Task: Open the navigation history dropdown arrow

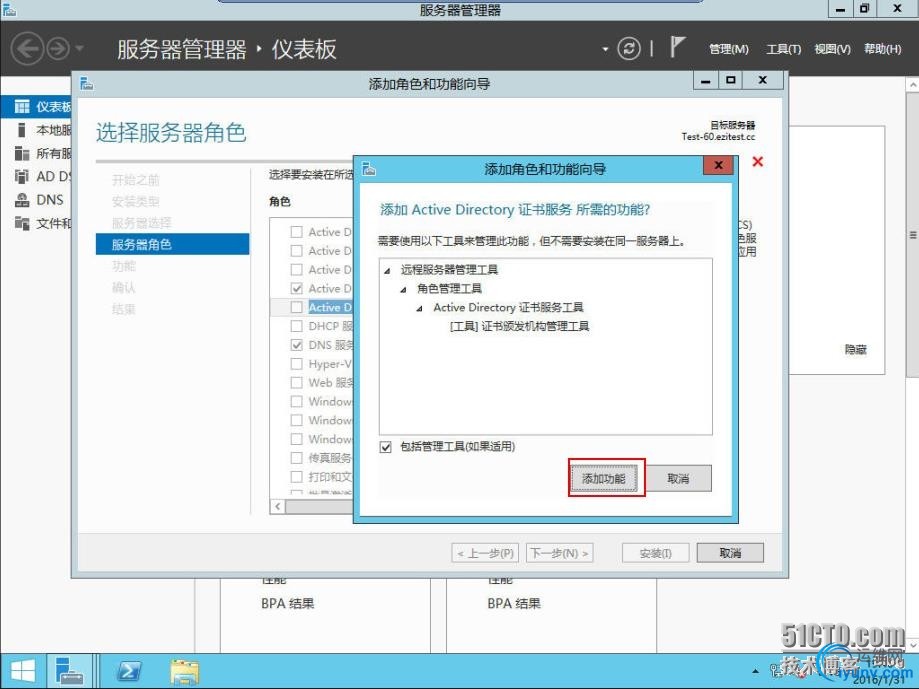Action: point(79,49)
